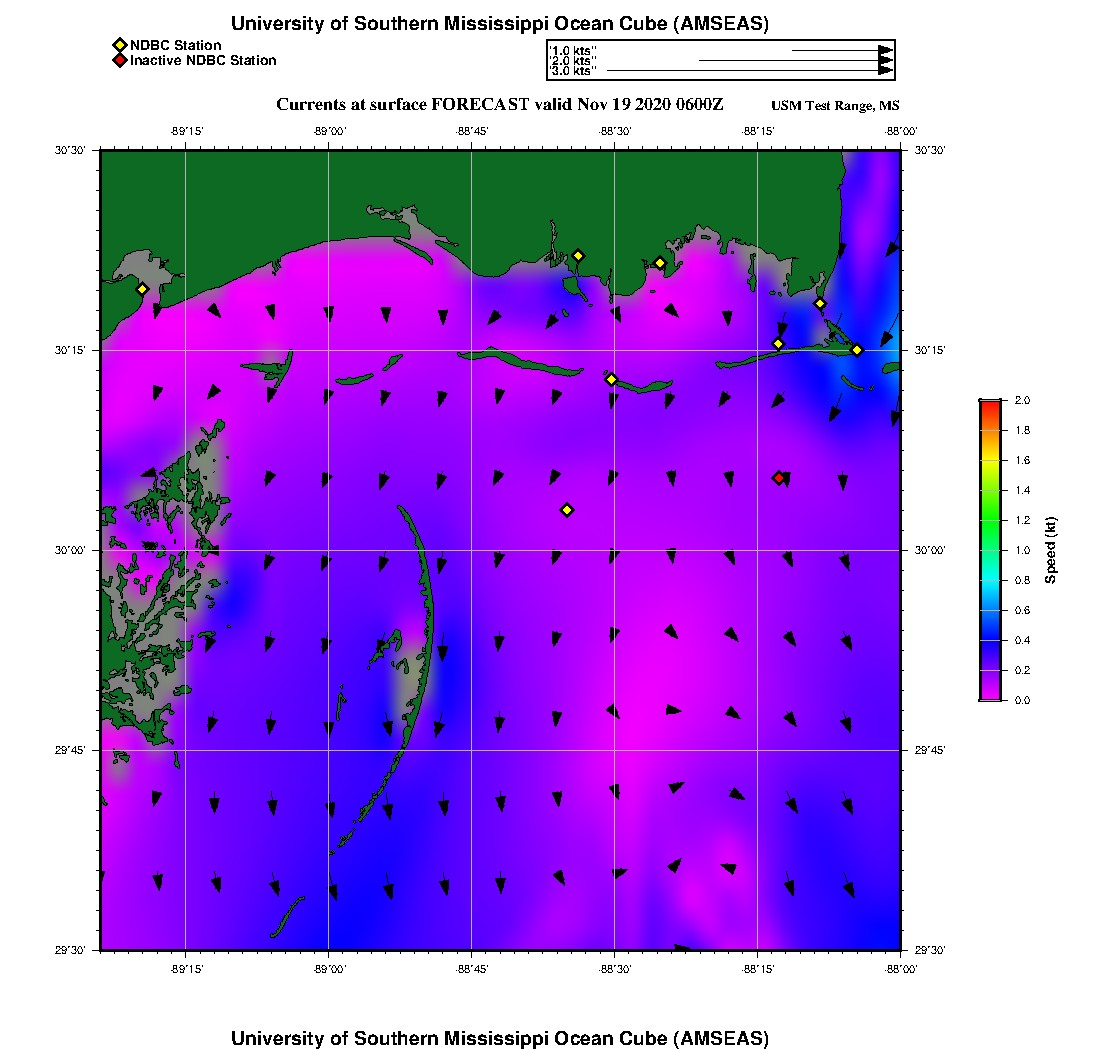Click red diamond icon in Inactive station legend
Image resolution: width=1100 pixels, height=1050 pixels.
point(119,61)
